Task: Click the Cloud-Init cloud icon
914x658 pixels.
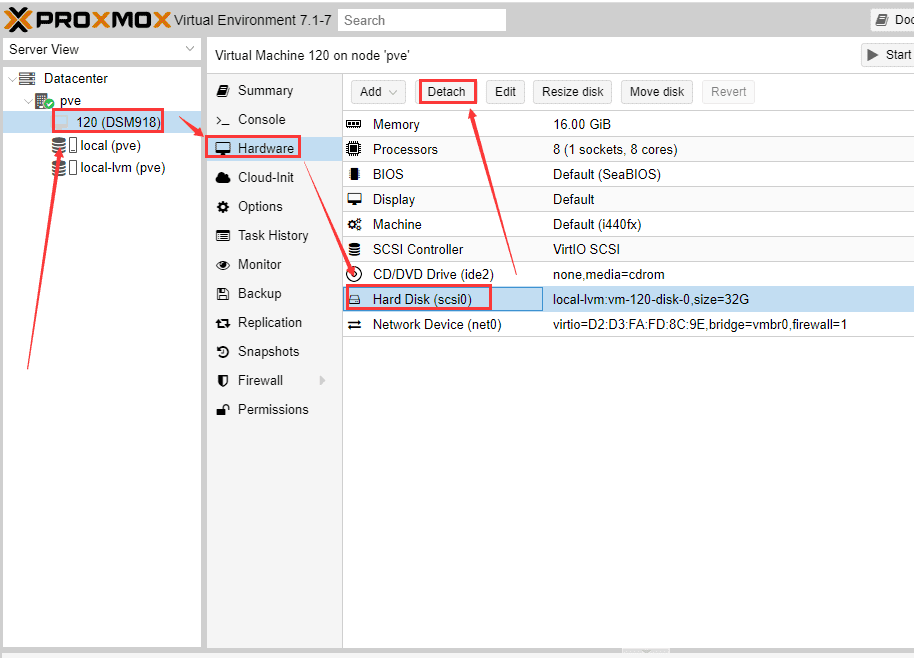Action: pos(223,178)
